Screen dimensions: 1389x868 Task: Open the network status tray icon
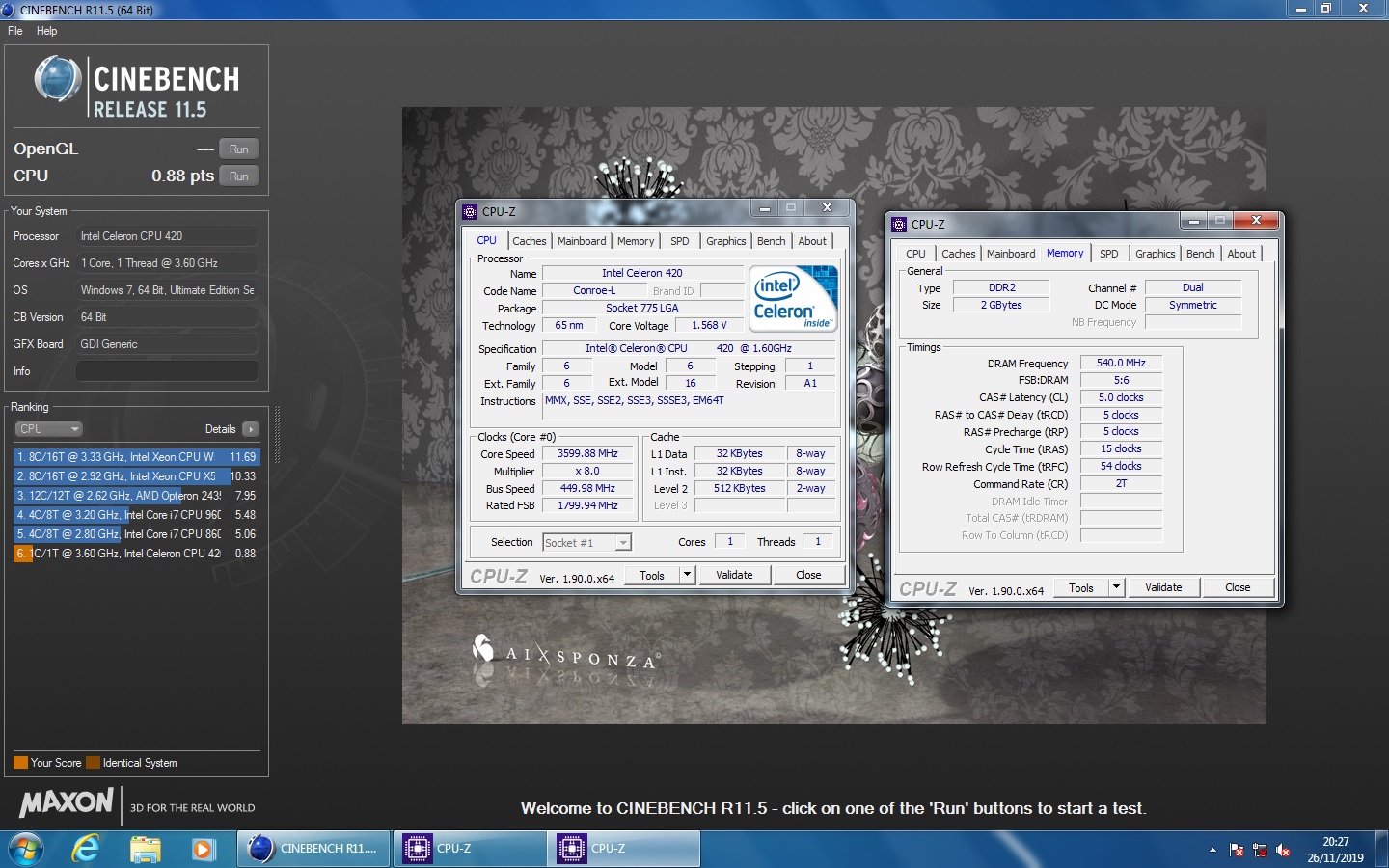(1260, 850)
